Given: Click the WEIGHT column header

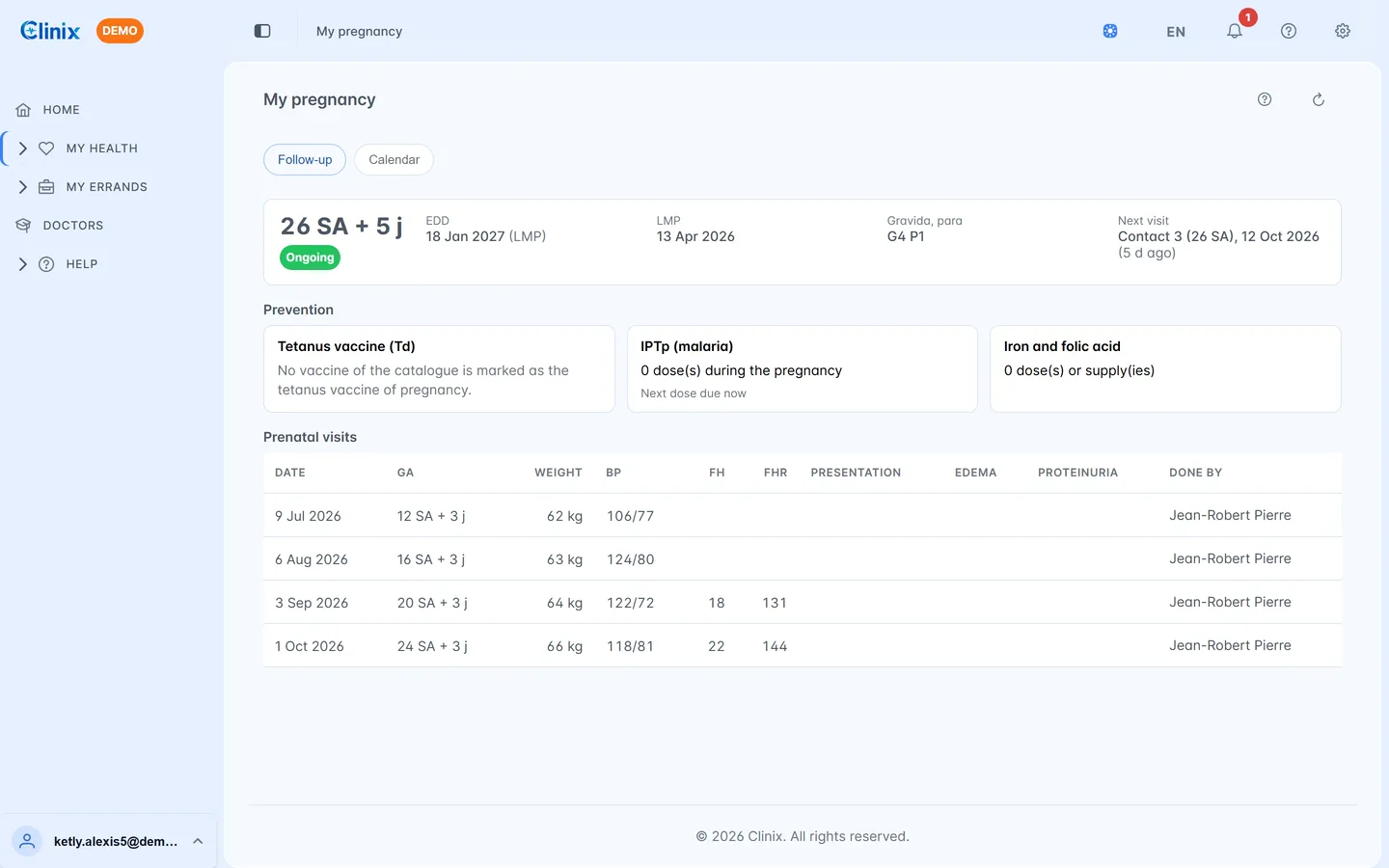Looking at the screenshot, I should click(558, 473).
